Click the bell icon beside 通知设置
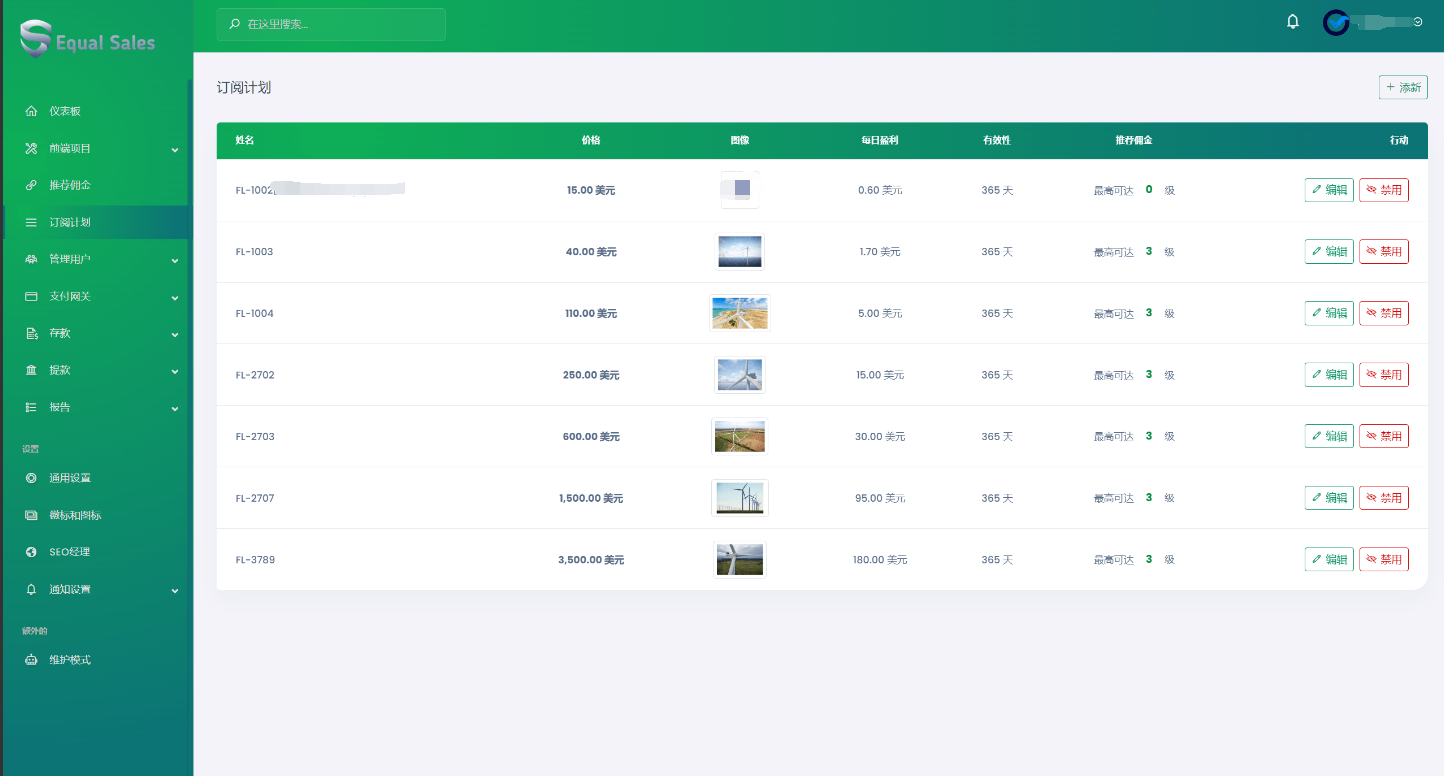Screen dimensions: 1444x776 [31, 589]
